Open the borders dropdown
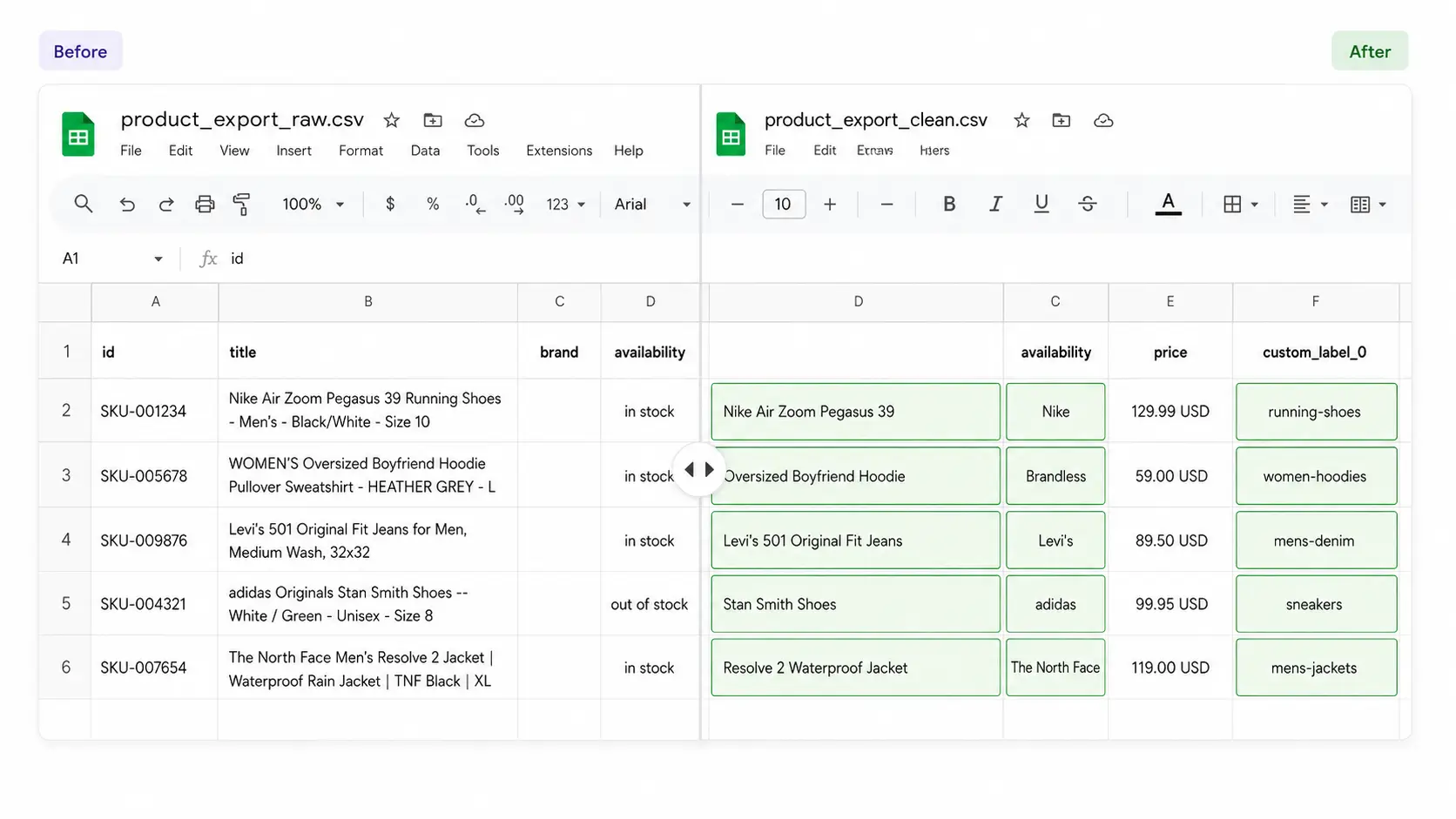The width and height of the screenshot is (1456, 819). pos(1241,205)
